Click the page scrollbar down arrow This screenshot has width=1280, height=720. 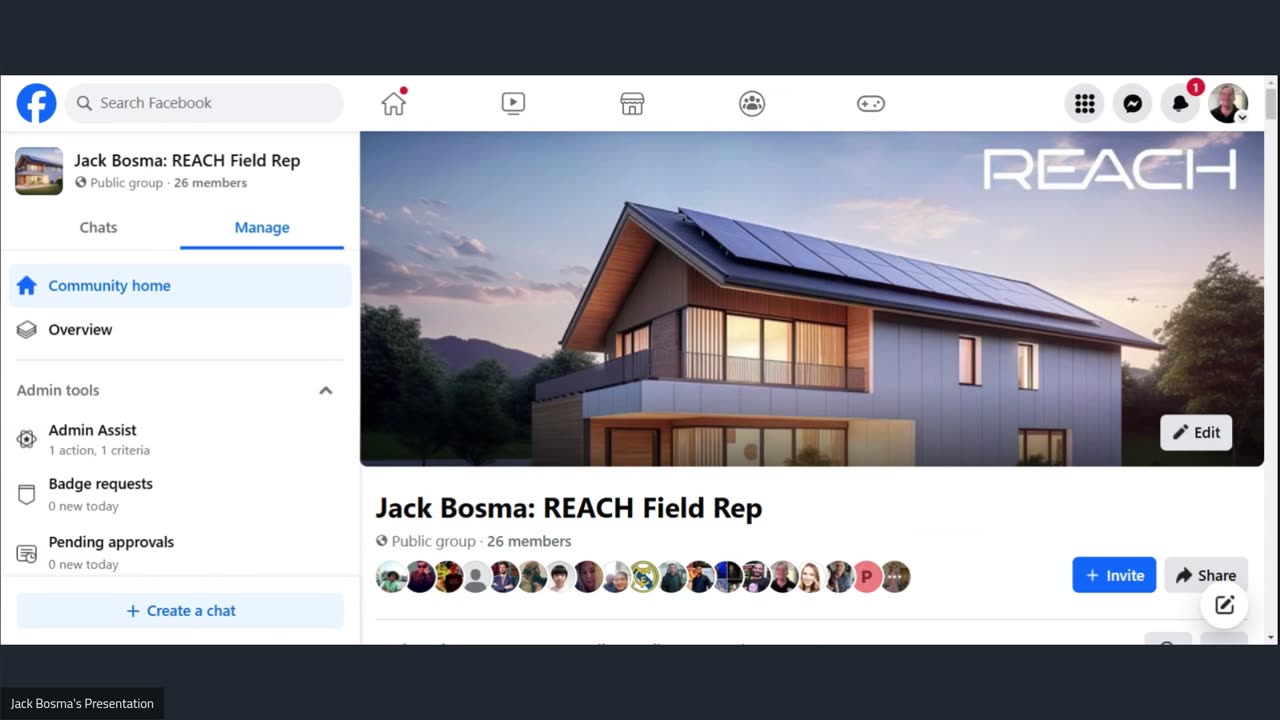(1271, 637)
